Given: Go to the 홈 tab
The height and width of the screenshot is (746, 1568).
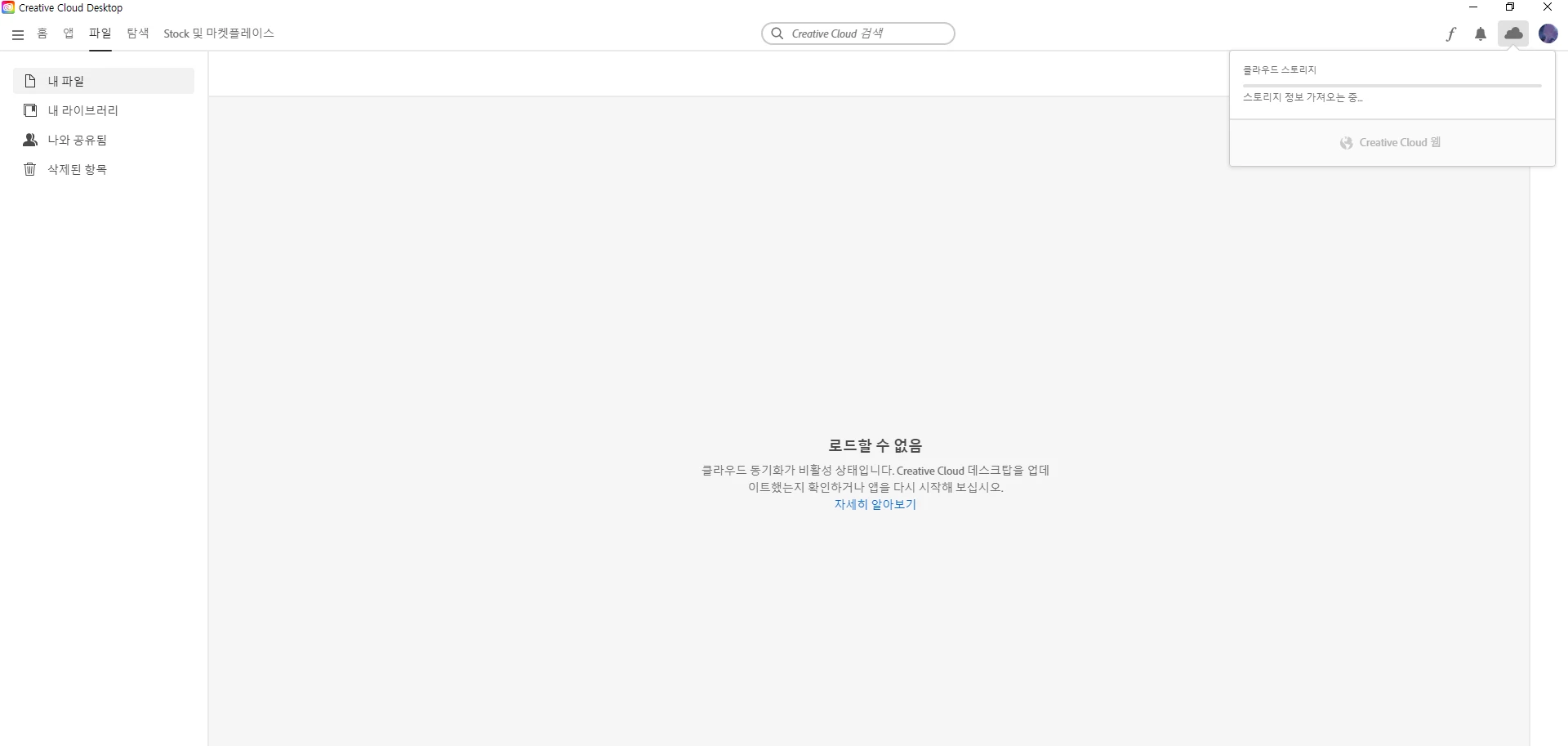Looking at the screenshot, I should click(x=42, y=34).
